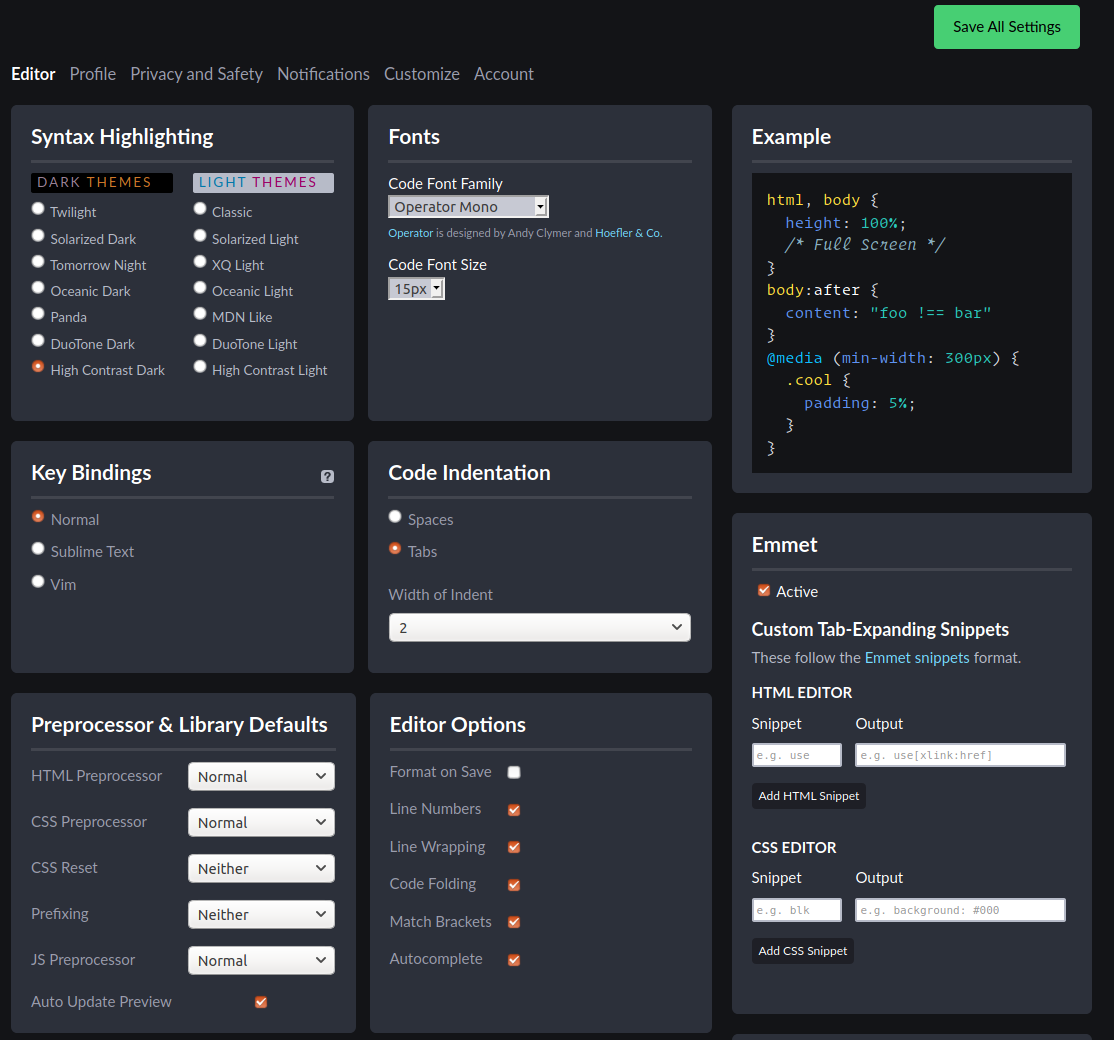The image size is (1114, 1040).
Task: Open the Privacy and Safety tab
Action: [x=196, y=73]
